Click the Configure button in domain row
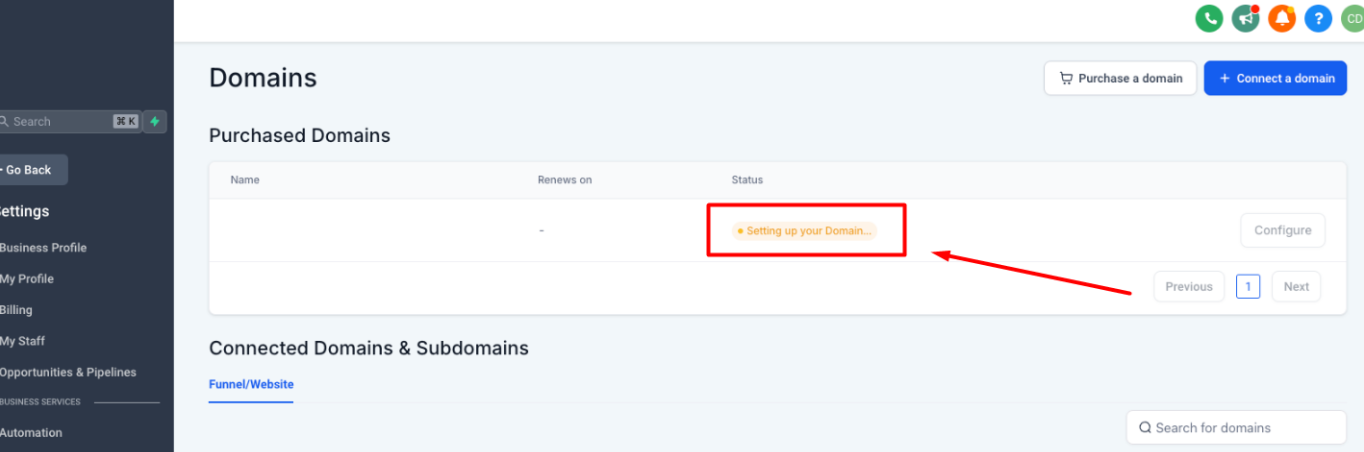The width and height of the screenshot is (1364, 452). pyautogui.click(x=1282, y=230)
